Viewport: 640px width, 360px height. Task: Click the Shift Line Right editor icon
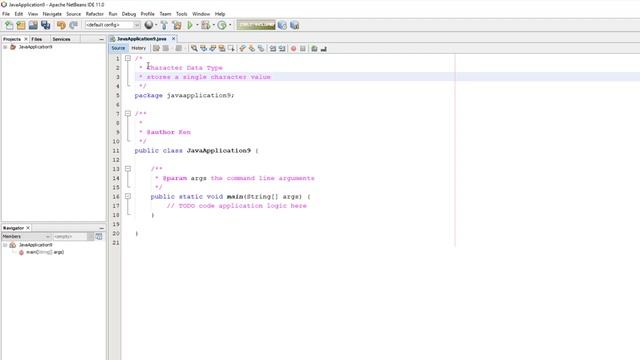coord(282,49)
